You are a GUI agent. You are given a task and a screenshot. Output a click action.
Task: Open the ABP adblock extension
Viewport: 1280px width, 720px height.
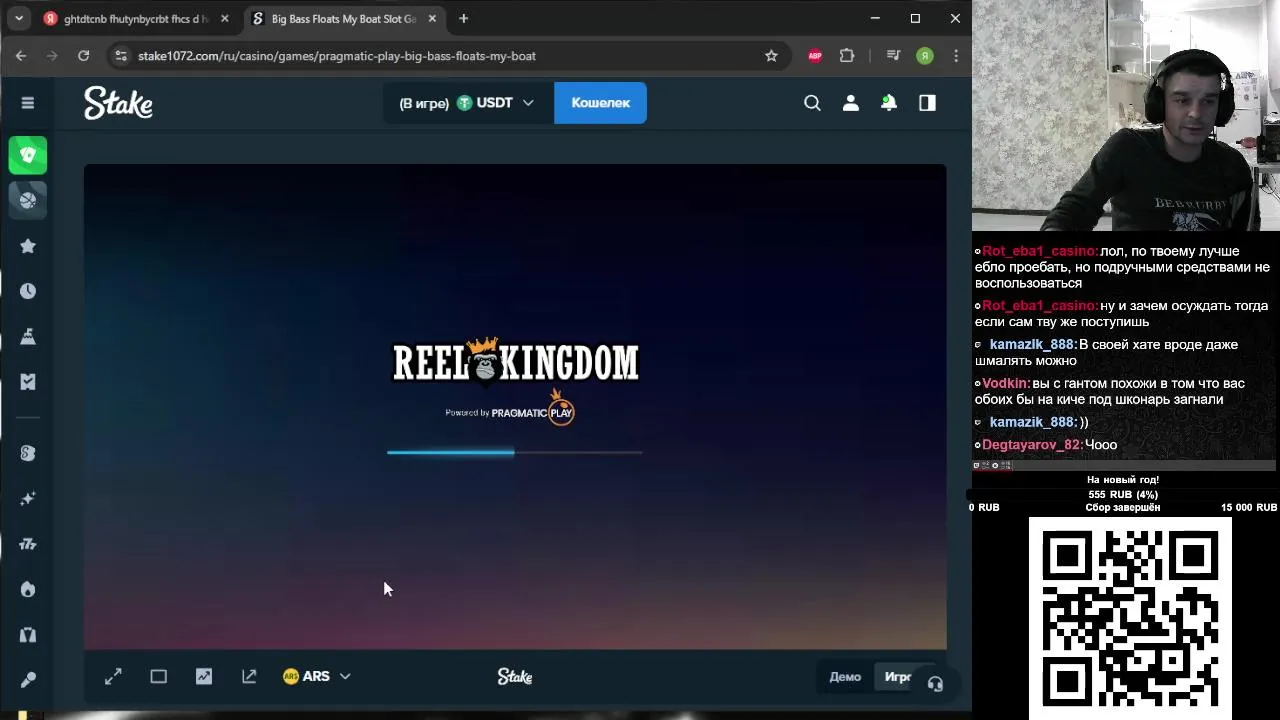point(815,56)
